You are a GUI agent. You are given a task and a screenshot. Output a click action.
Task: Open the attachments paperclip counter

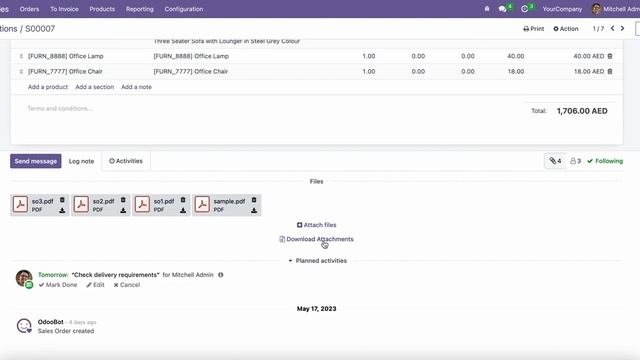(x=555, y=161)
